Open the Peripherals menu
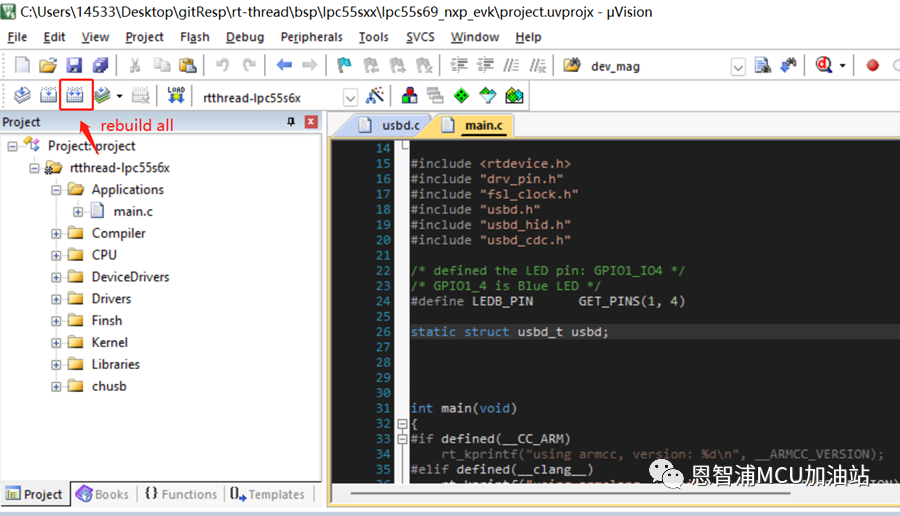900x516 pixels. coord(311,37)
